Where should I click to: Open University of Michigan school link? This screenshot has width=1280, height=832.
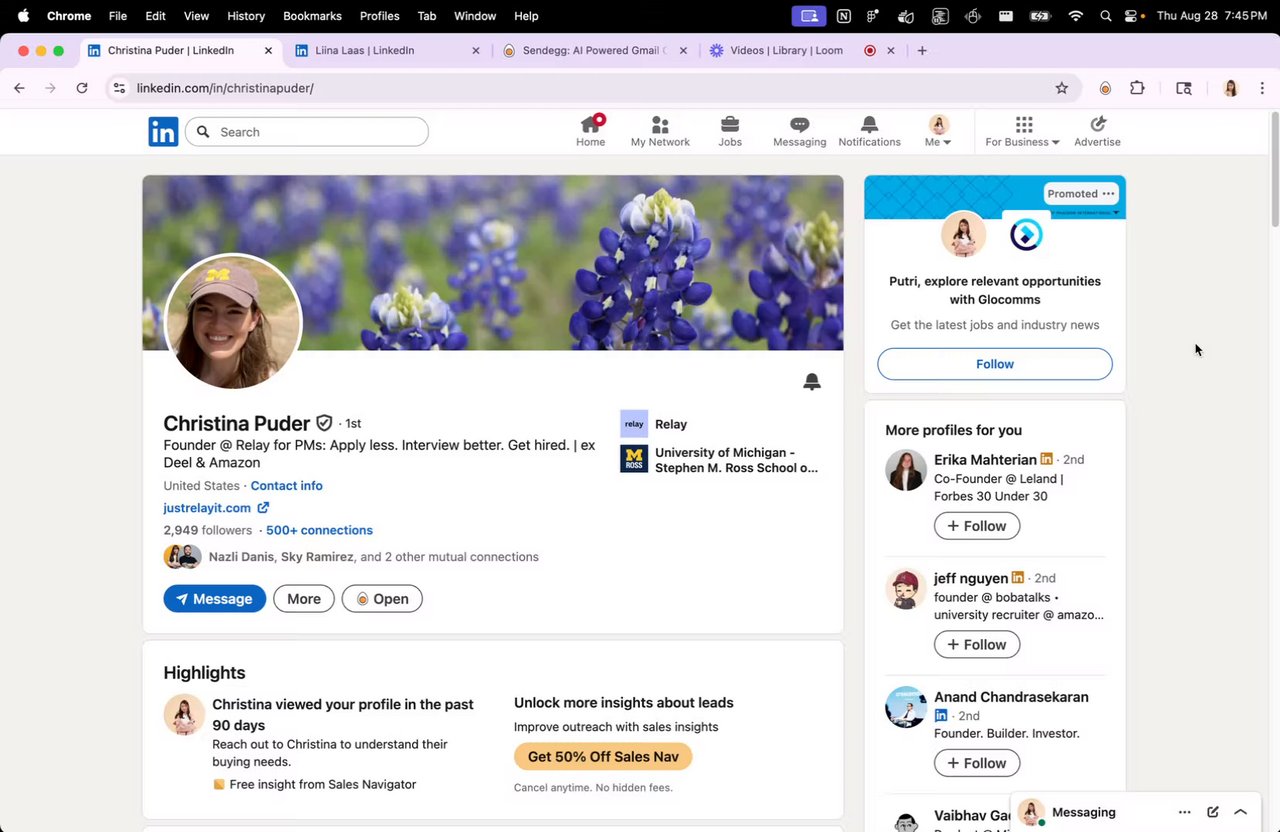[720, 460]
